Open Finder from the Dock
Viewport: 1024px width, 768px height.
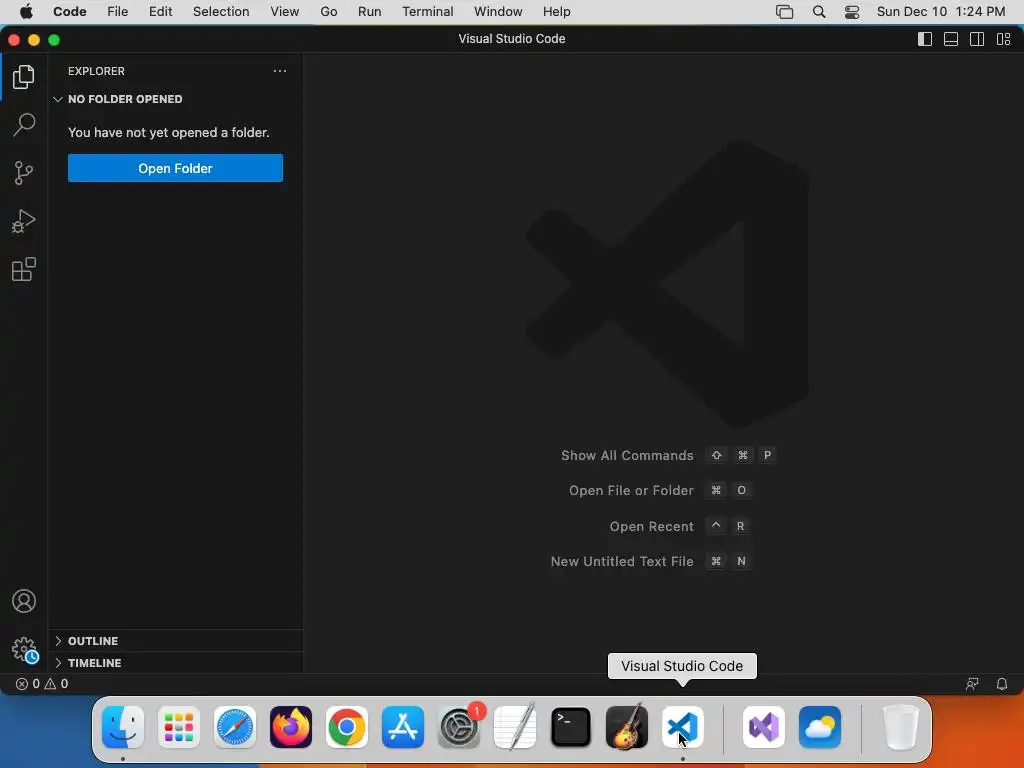pos(123,727)
